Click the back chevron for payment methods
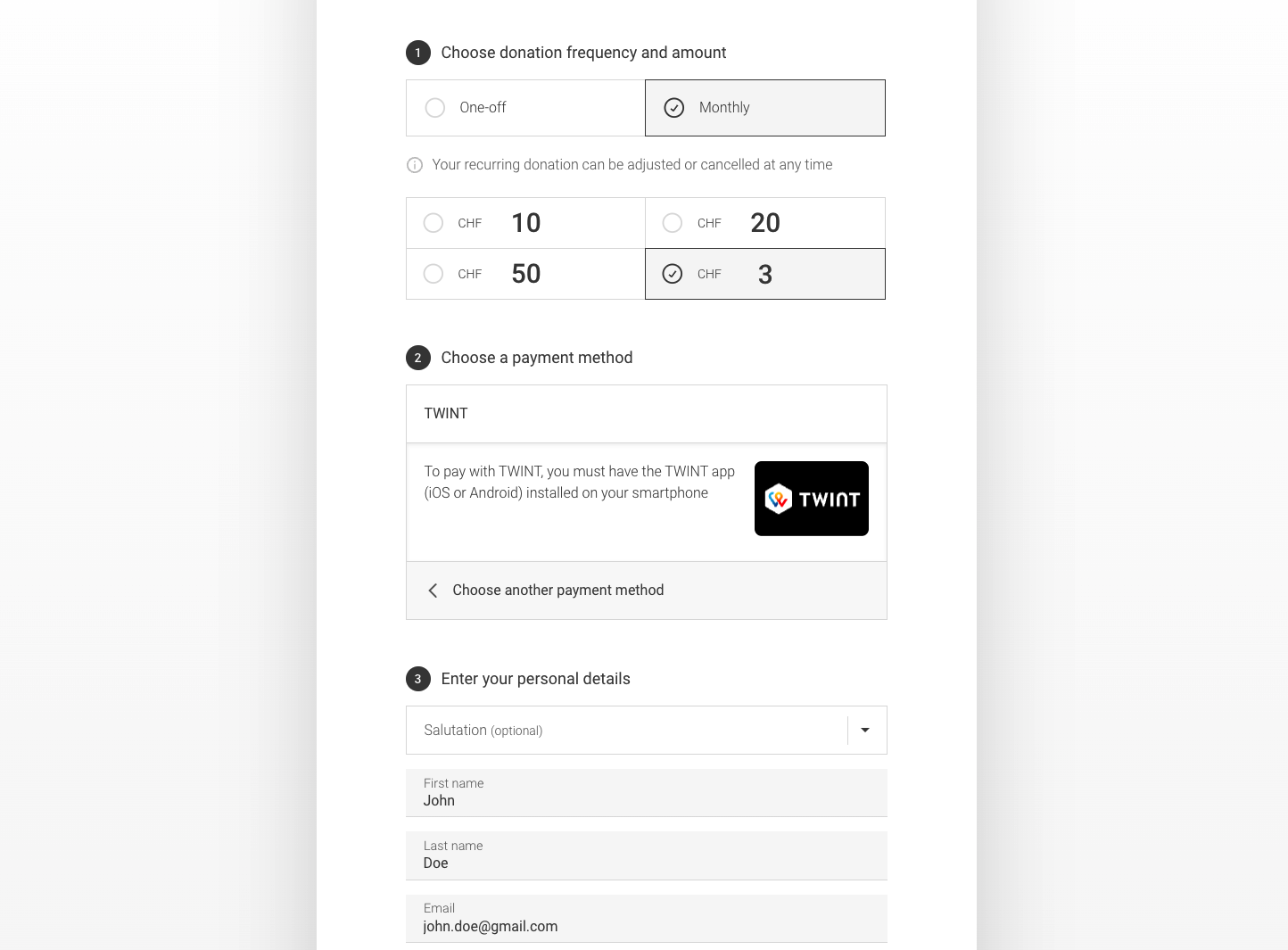The image size is (1288, 950). point(433,591)
